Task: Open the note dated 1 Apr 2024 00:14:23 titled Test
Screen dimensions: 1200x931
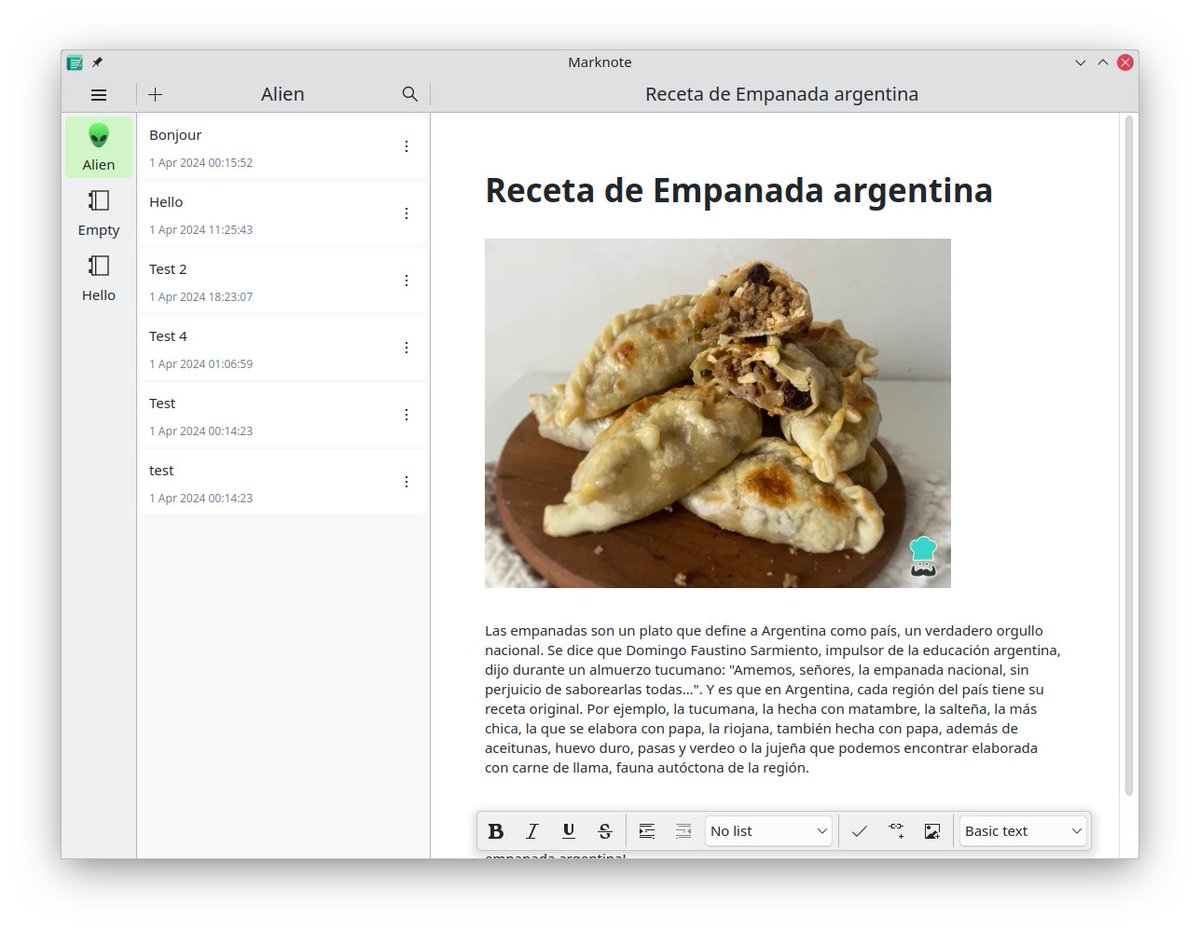Action: click(x=282, y=415)
